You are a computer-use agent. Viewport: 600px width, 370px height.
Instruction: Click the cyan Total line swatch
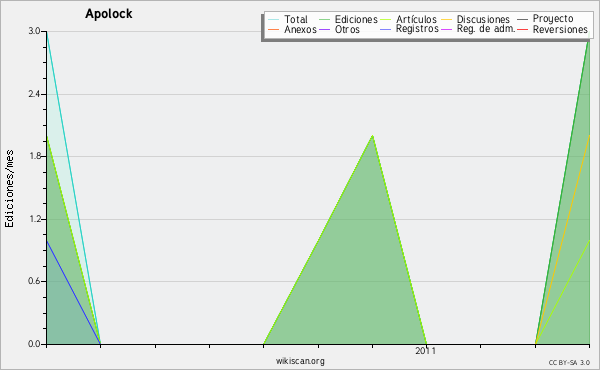(273, 20)
